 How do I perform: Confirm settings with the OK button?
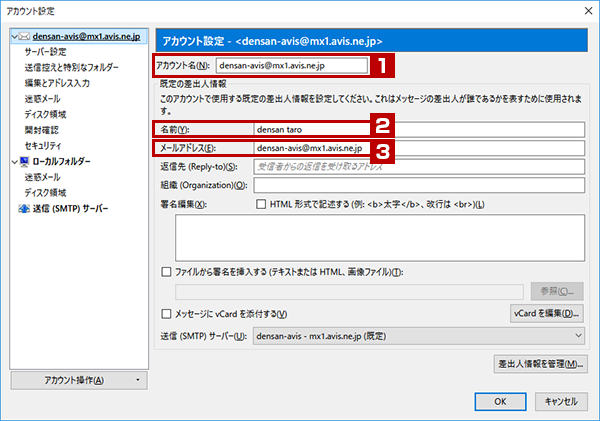point(500,401)
